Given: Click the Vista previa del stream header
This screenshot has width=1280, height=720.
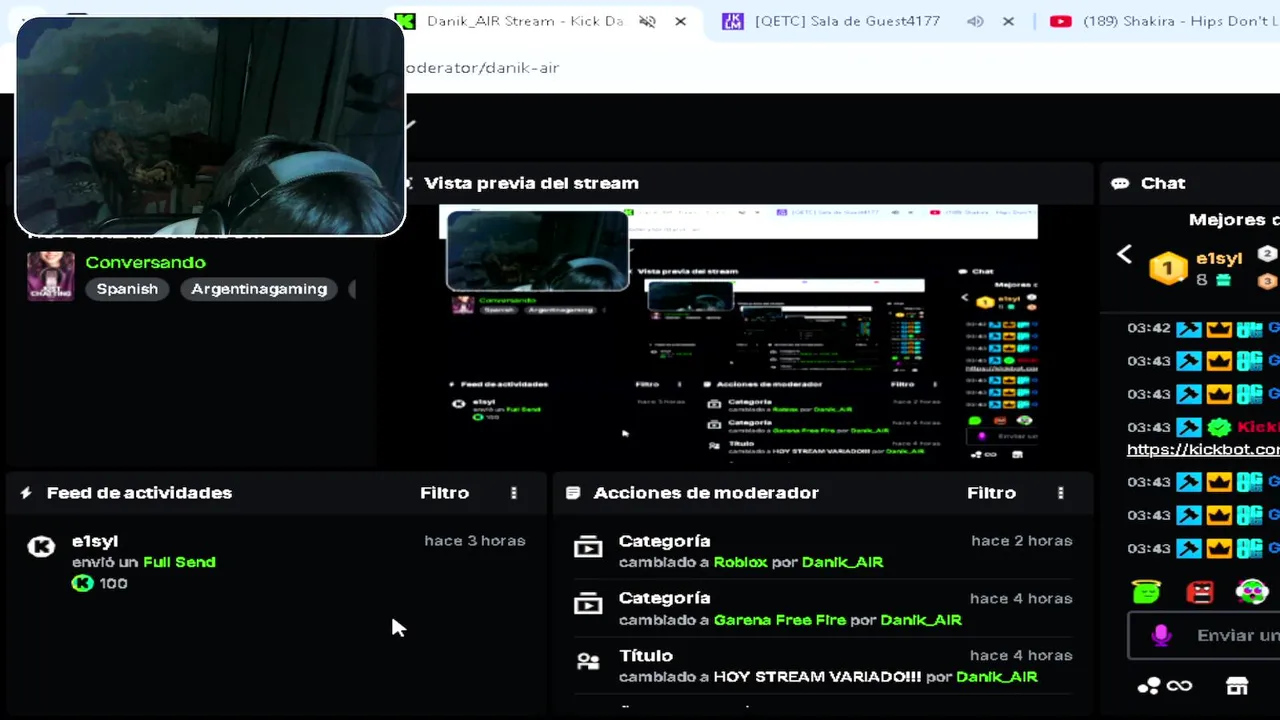Looking at the screenshot, I should 531,183.
